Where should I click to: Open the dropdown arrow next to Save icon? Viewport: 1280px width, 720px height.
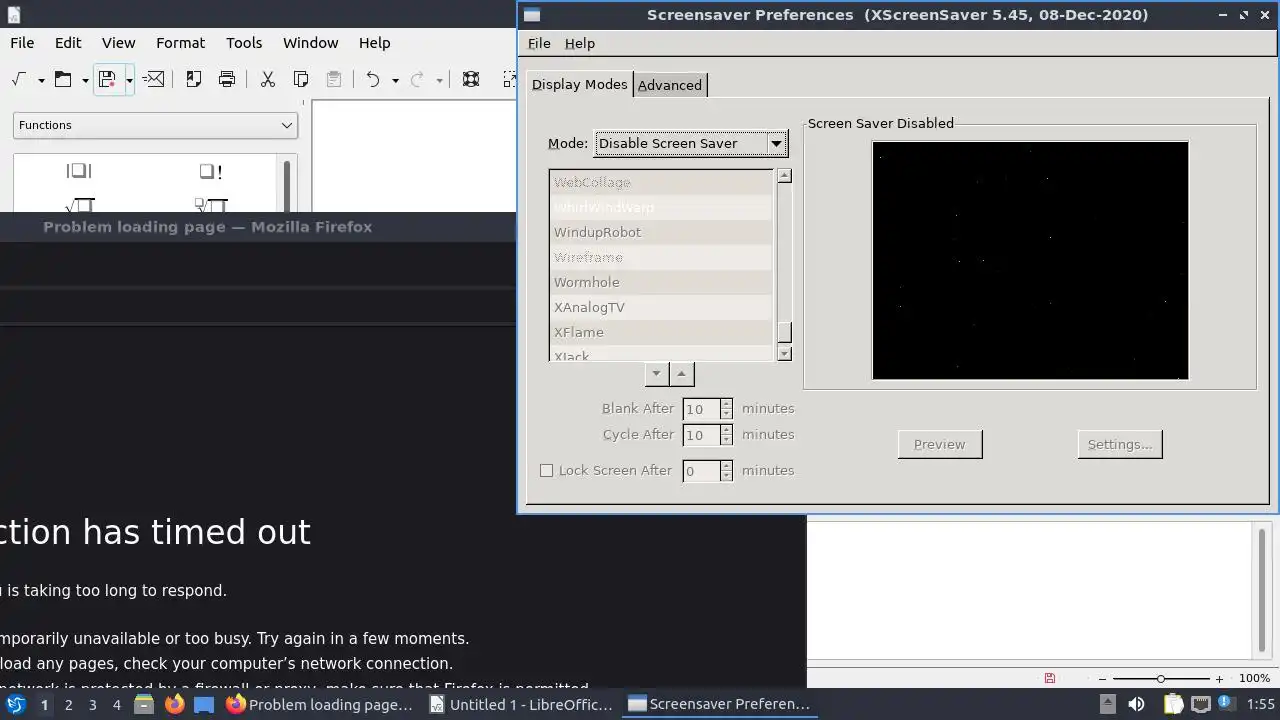click(x=129, y=80)
